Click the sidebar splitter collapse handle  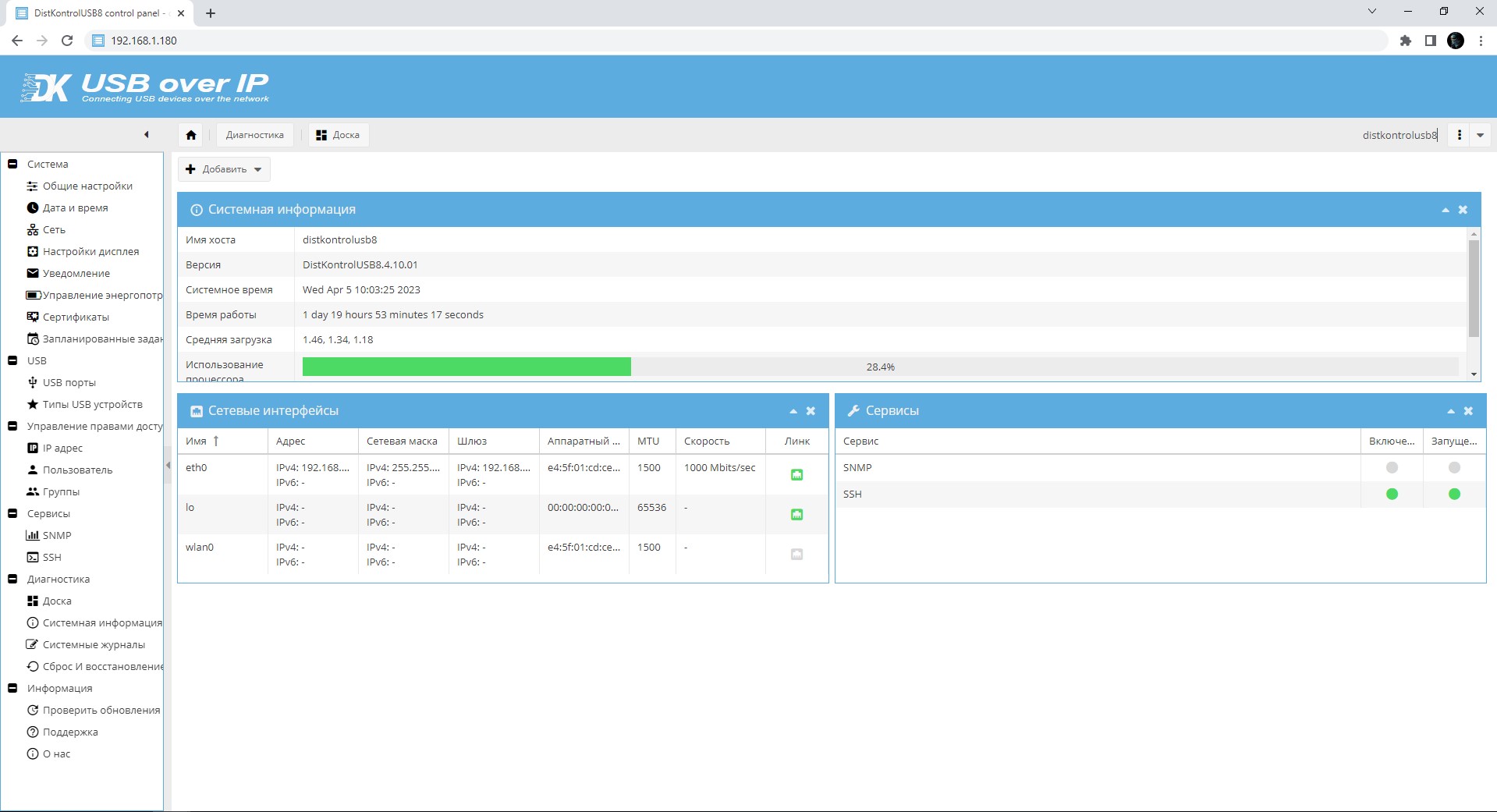click(x=168, y=466)
